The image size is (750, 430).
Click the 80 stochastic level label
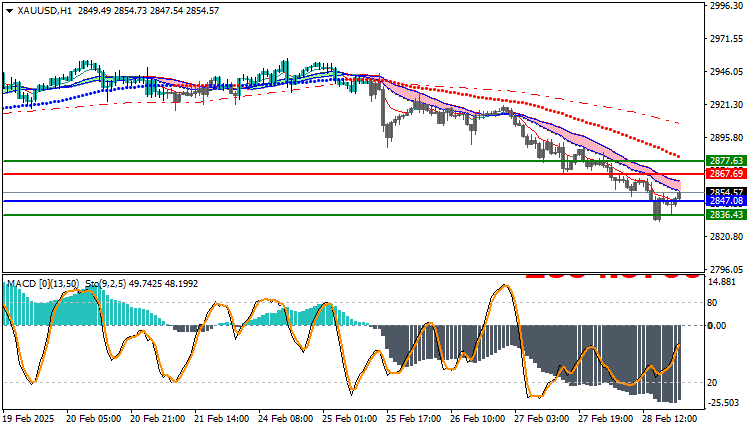click(x=712, y=303)
